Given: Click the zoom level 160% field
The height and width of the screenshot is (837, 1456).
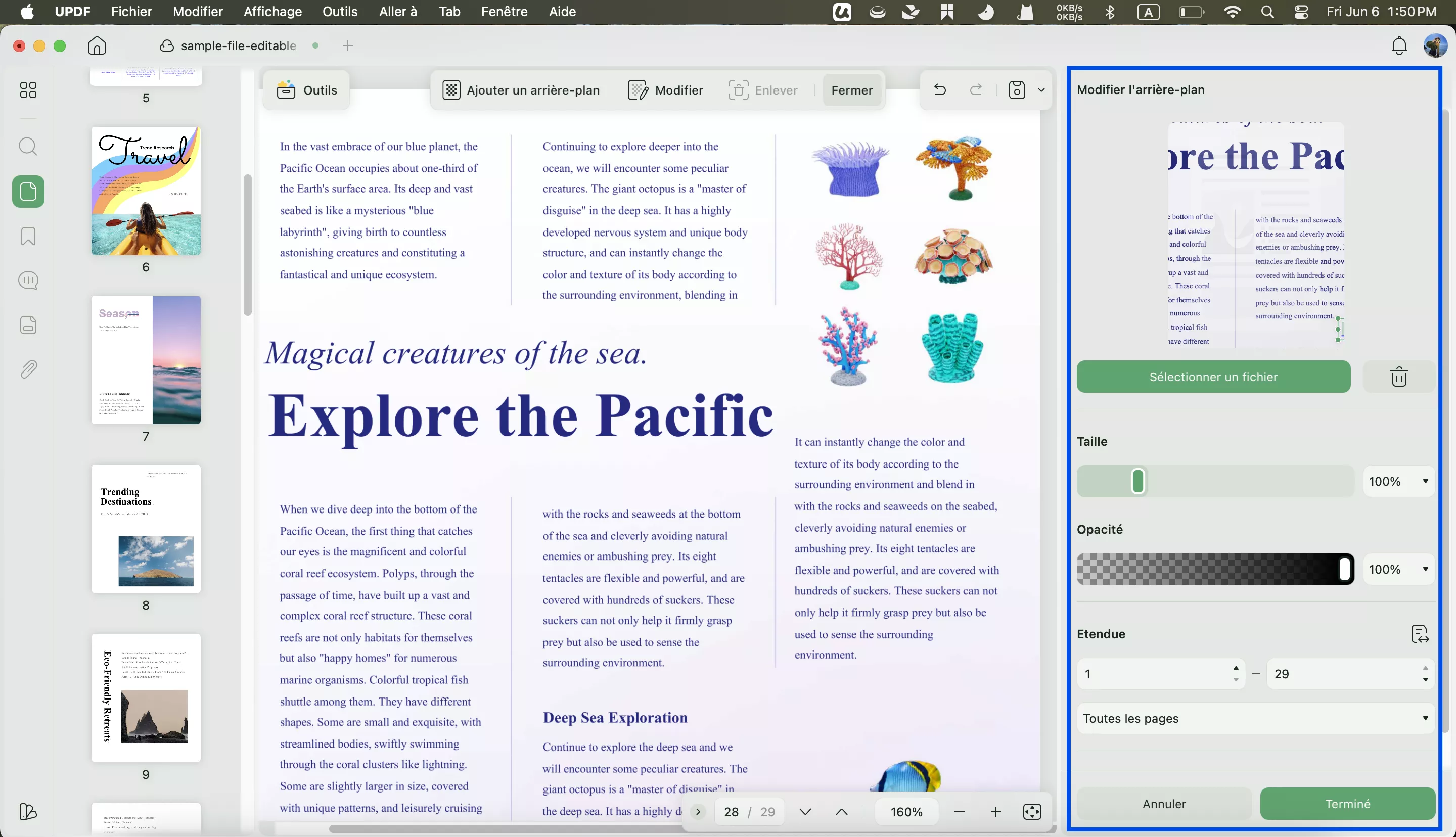Looking at the screenshot, I should [906, 812].
